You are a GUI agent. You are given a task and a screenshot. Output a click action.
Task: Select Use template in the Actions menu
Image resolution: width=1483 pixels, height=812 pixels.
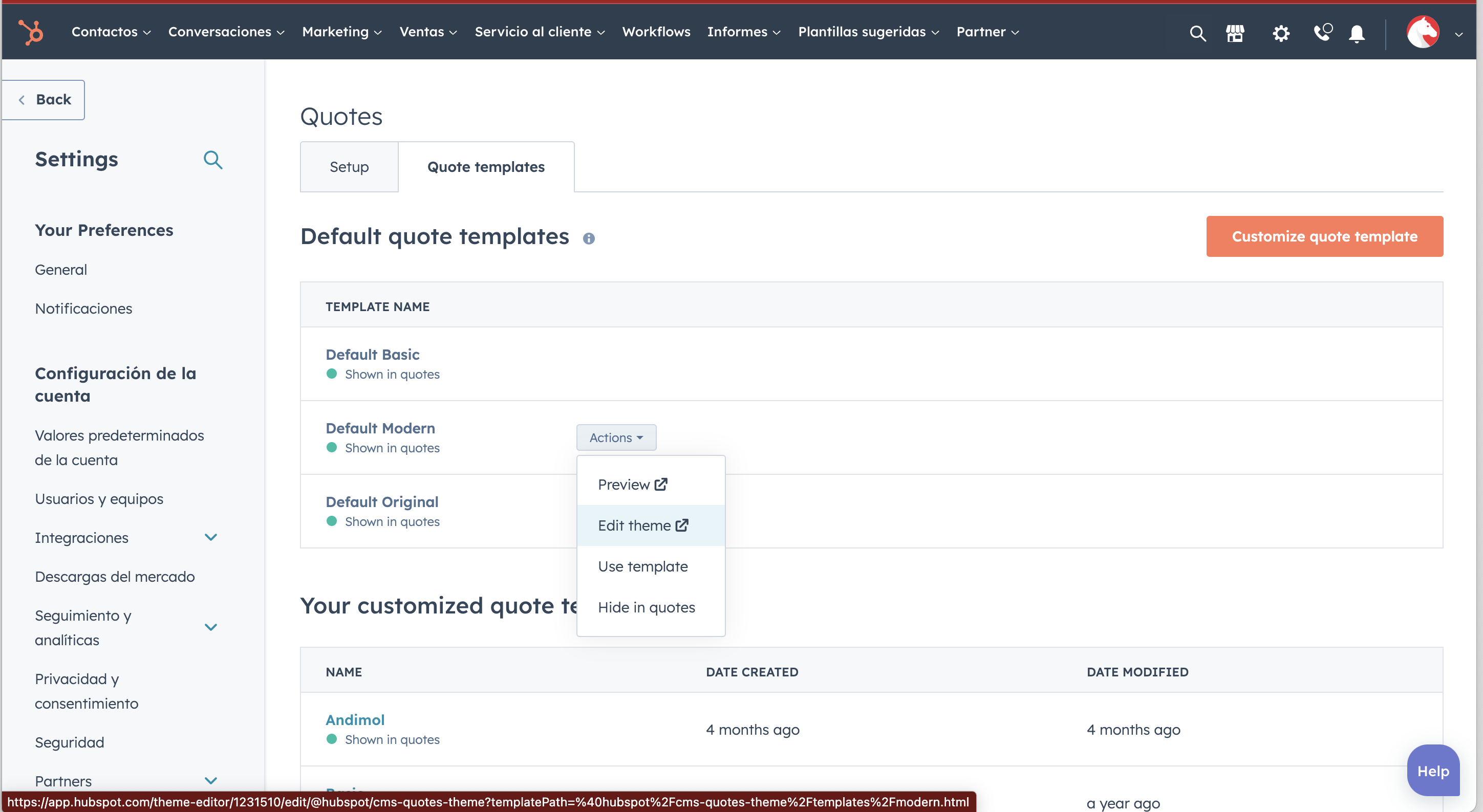pyautogui.click(x=642, y=566)
